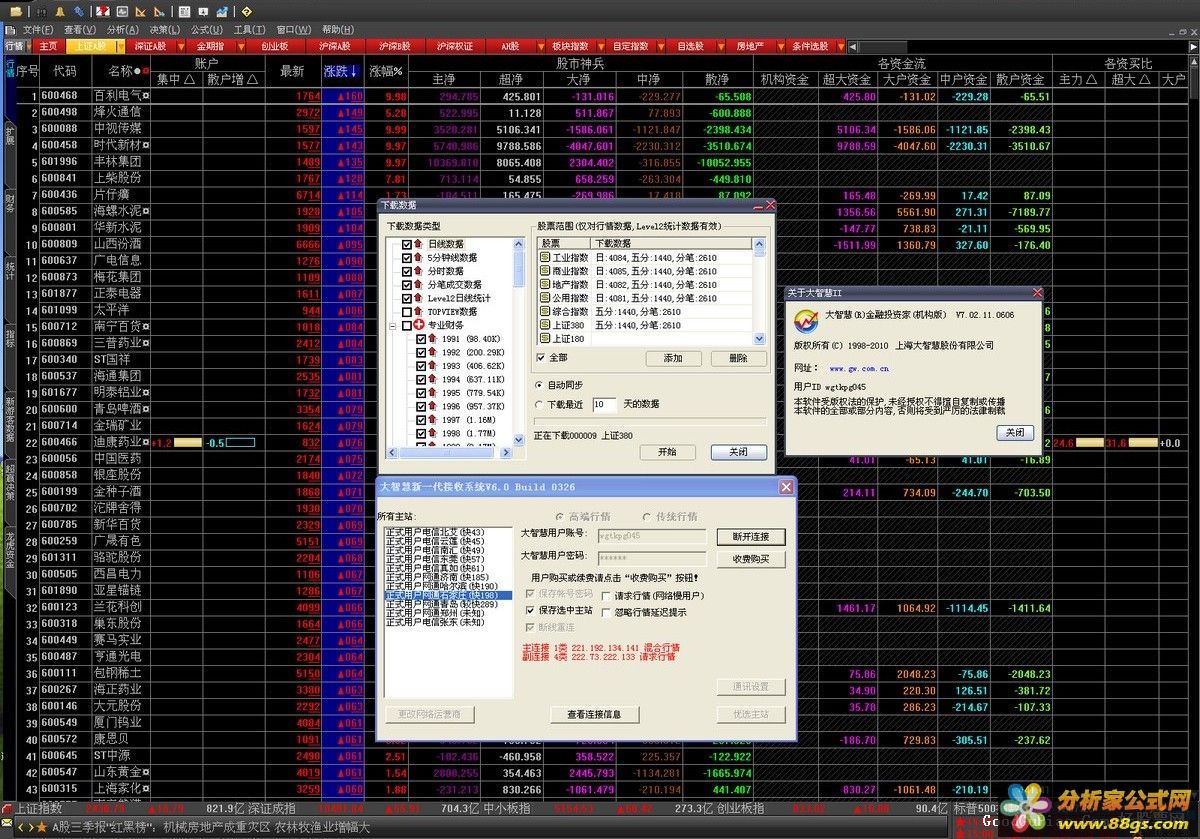This screenshot has height=839, width=1200.
Task: Click the alarm bell icon in the top toolbar
Action: click(x=59, y=11)
